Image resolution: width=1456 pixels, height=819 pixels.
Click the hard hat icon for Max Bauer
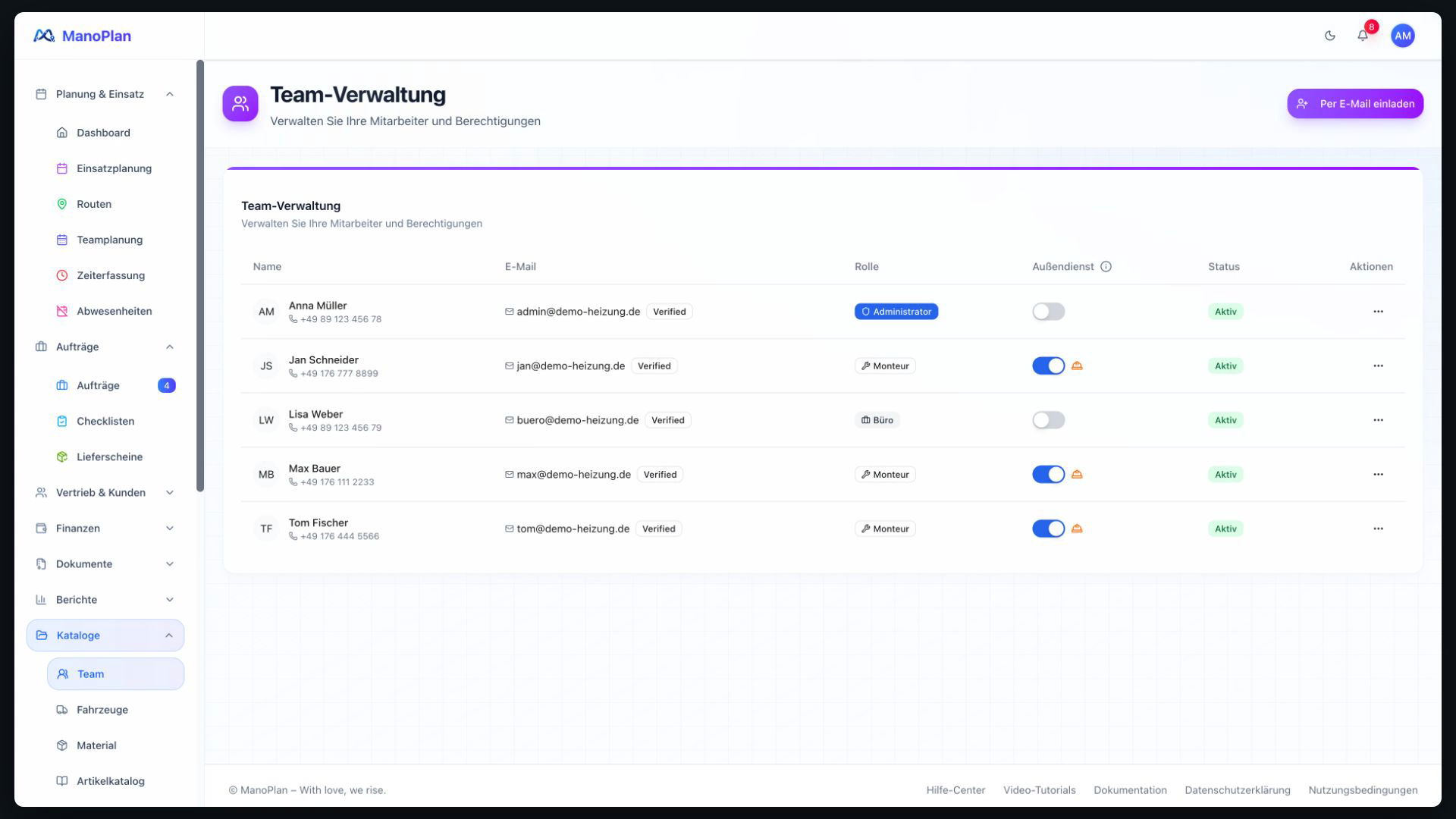(x=1077, y=474)
